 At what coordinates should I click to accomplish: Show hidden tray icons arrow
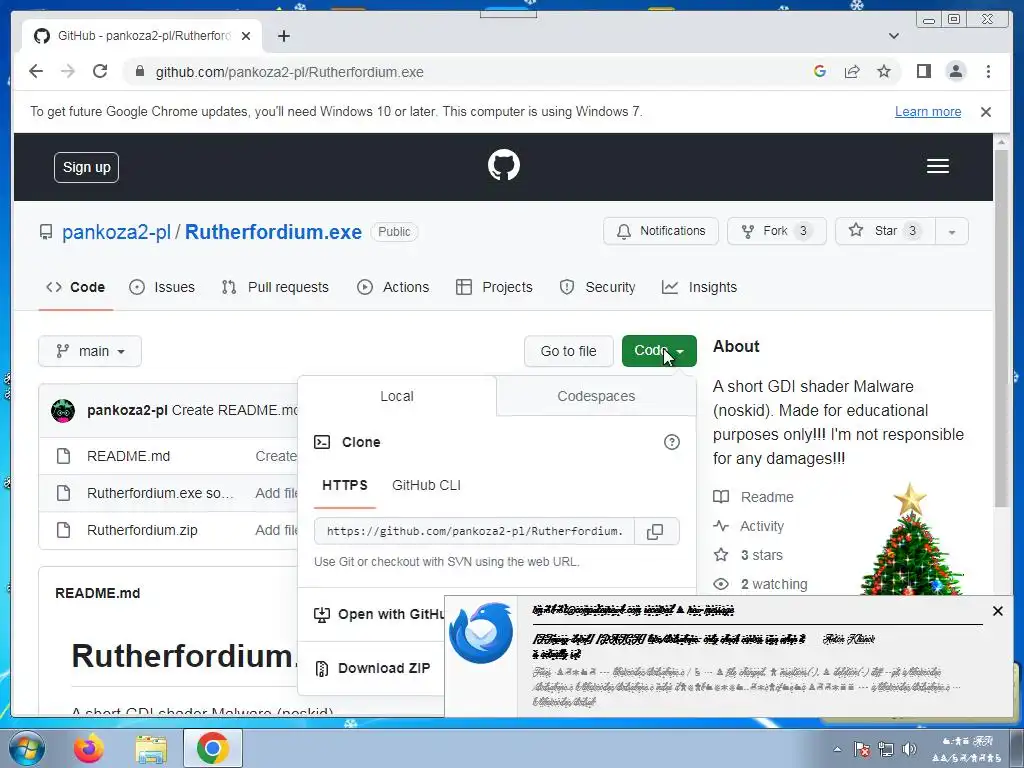(x=837, y=749)
